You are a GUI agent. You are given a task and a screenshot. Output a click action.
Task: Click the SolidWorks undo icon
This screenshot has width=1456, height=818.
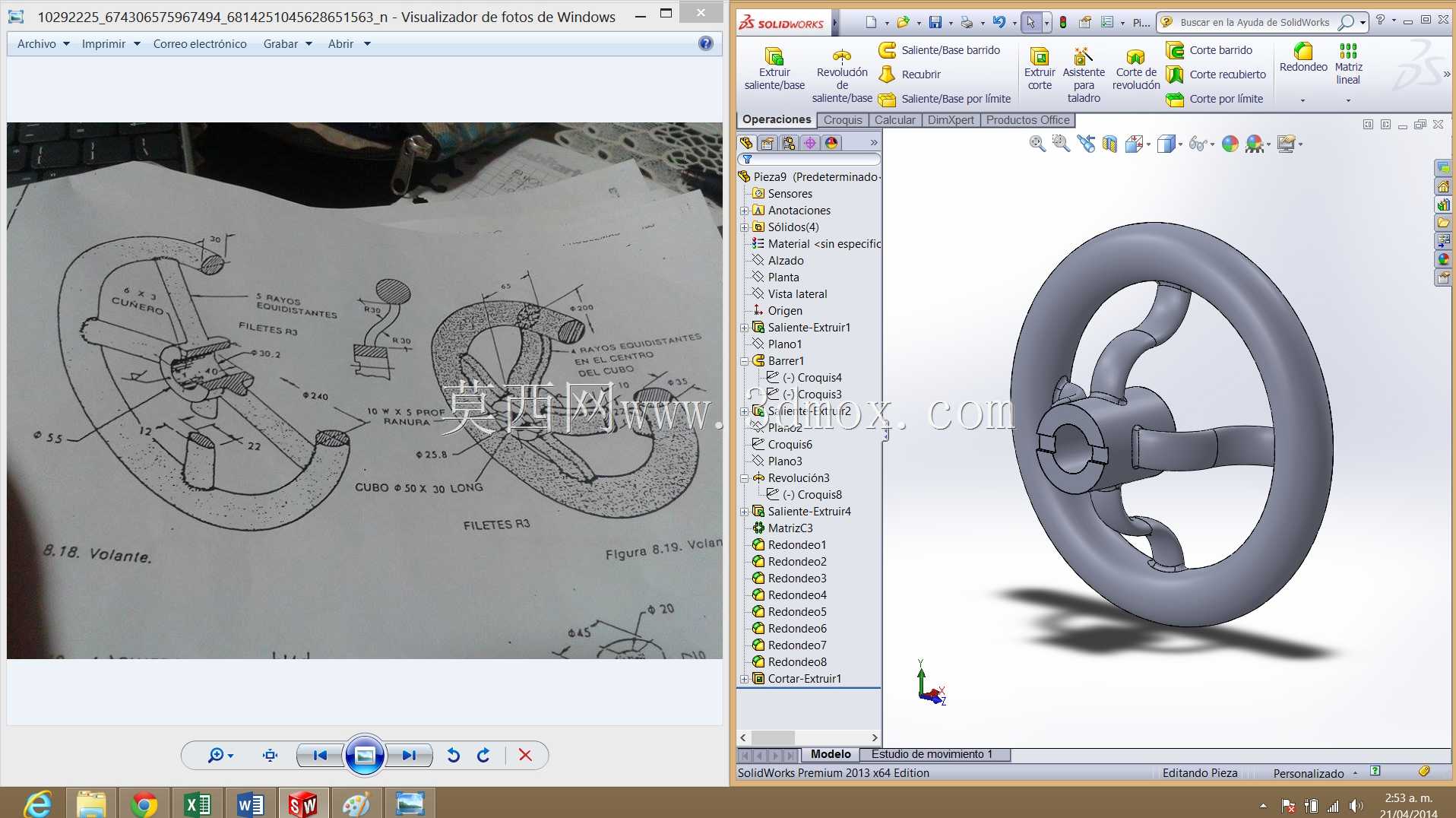999,23
